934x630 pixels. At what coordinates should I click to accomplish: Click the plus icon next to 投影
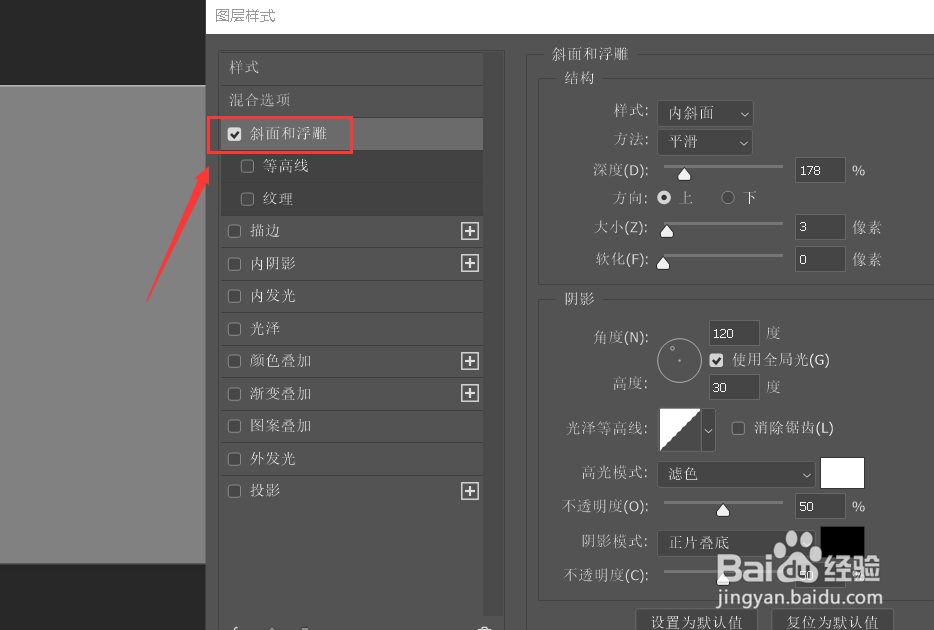click(x=470, y=491)
